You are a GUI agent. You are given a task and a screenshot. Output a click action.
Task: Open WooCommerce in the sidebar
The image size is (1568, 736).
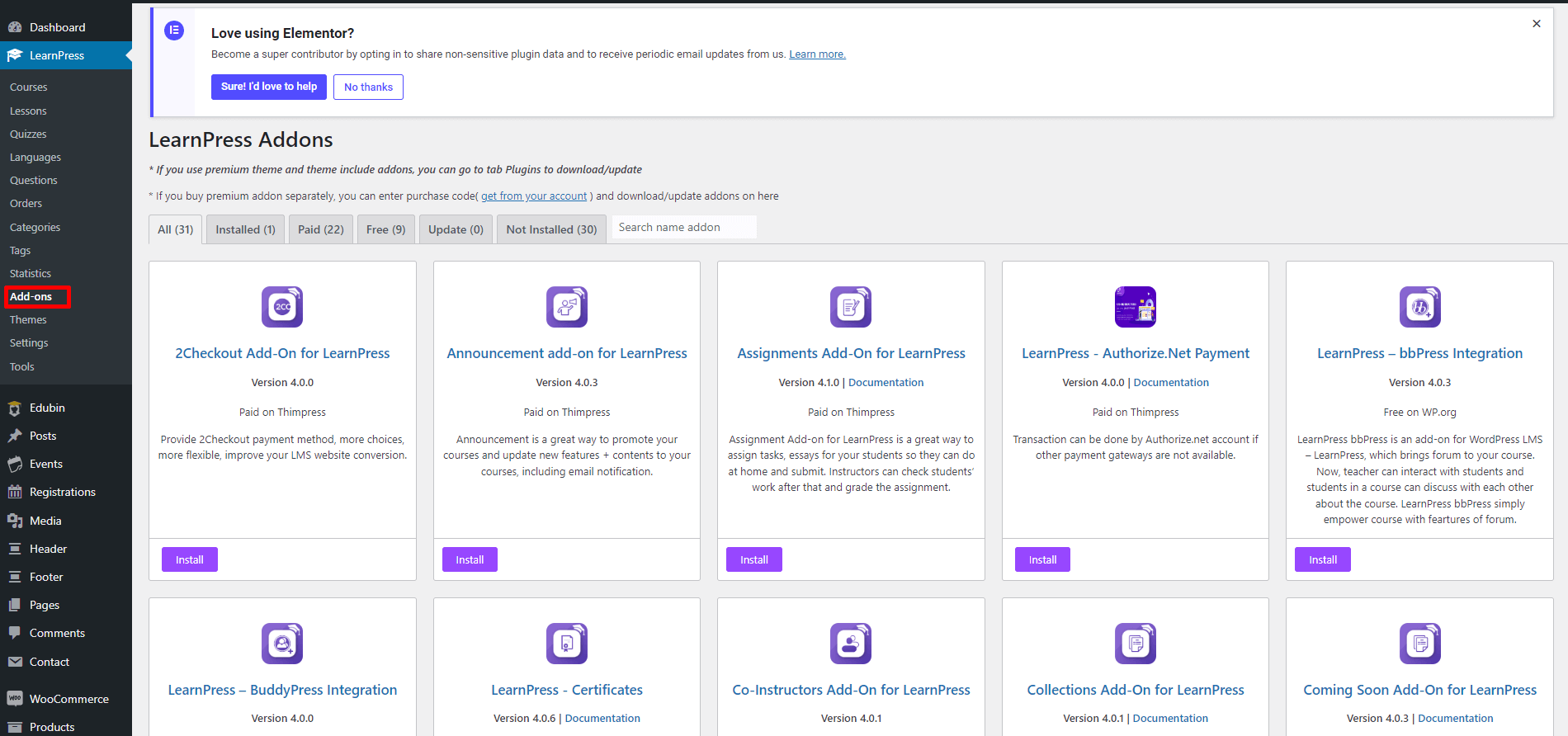(68, 699)
